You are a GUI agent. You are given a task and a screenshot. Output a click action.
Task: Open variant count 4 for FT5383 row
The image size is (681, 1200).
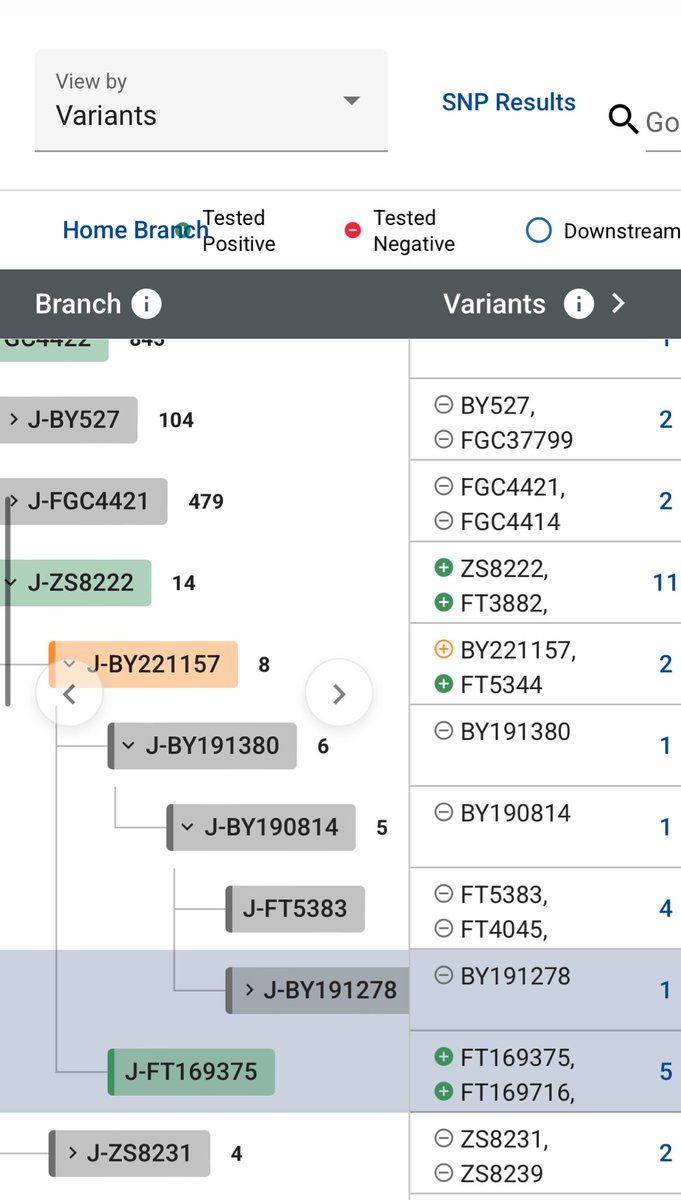coord(666,909)
